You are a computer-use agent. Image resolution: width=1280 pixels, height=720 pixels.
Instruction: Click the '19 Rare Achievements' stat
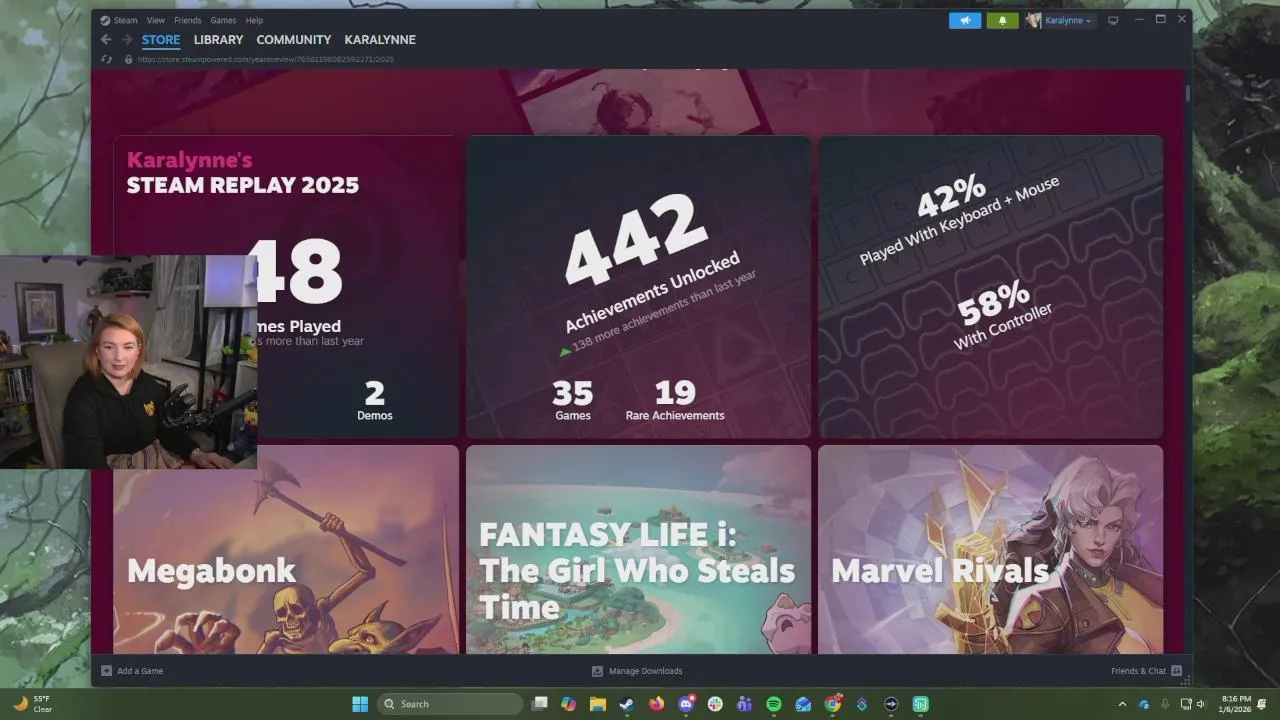click(675, 400)
